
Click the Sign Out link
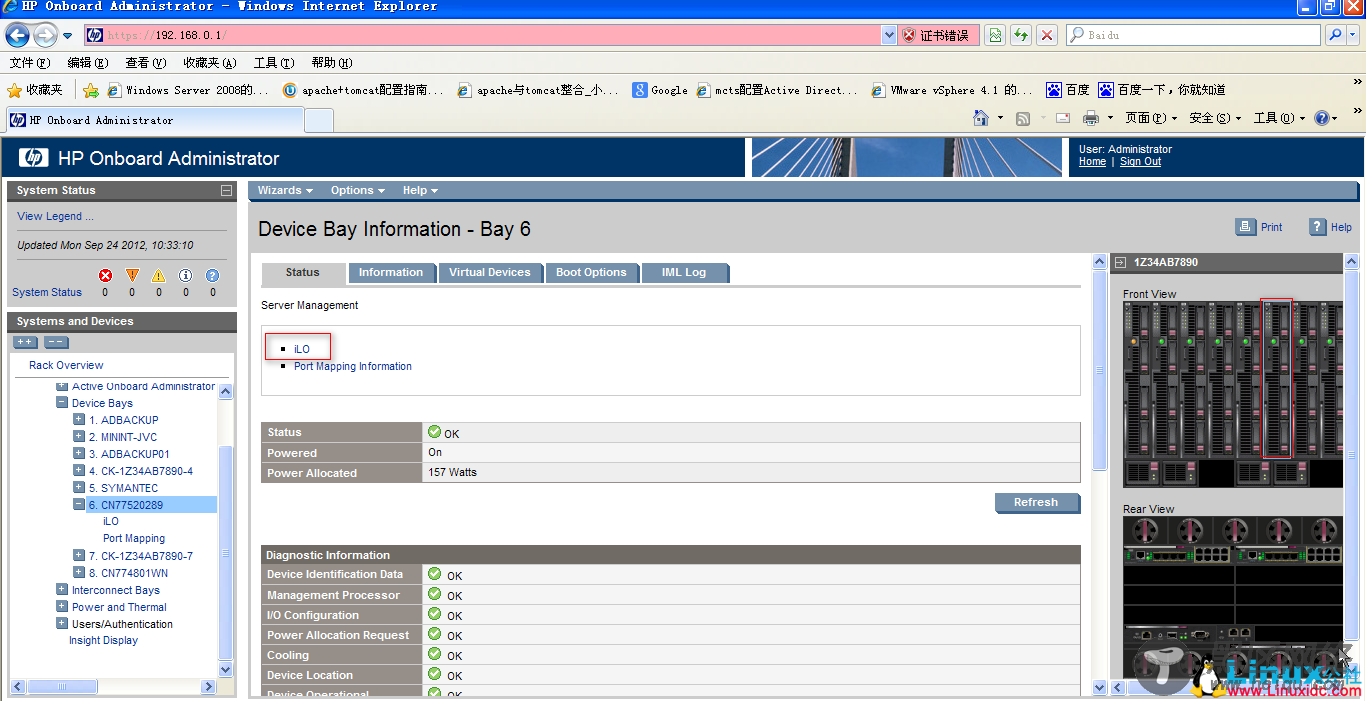(x=1140, y=162)
